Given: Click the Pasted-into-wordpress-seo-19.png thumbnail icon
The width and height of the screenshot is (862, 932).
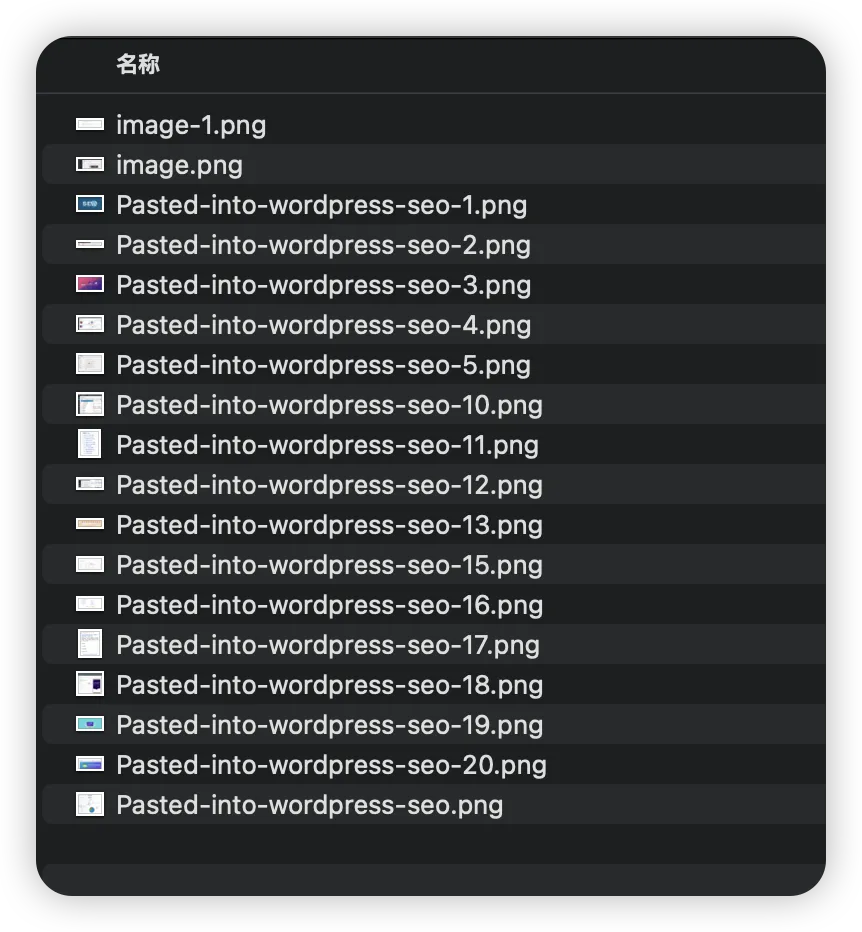Looking at the screenshot, I should [90, 724].
